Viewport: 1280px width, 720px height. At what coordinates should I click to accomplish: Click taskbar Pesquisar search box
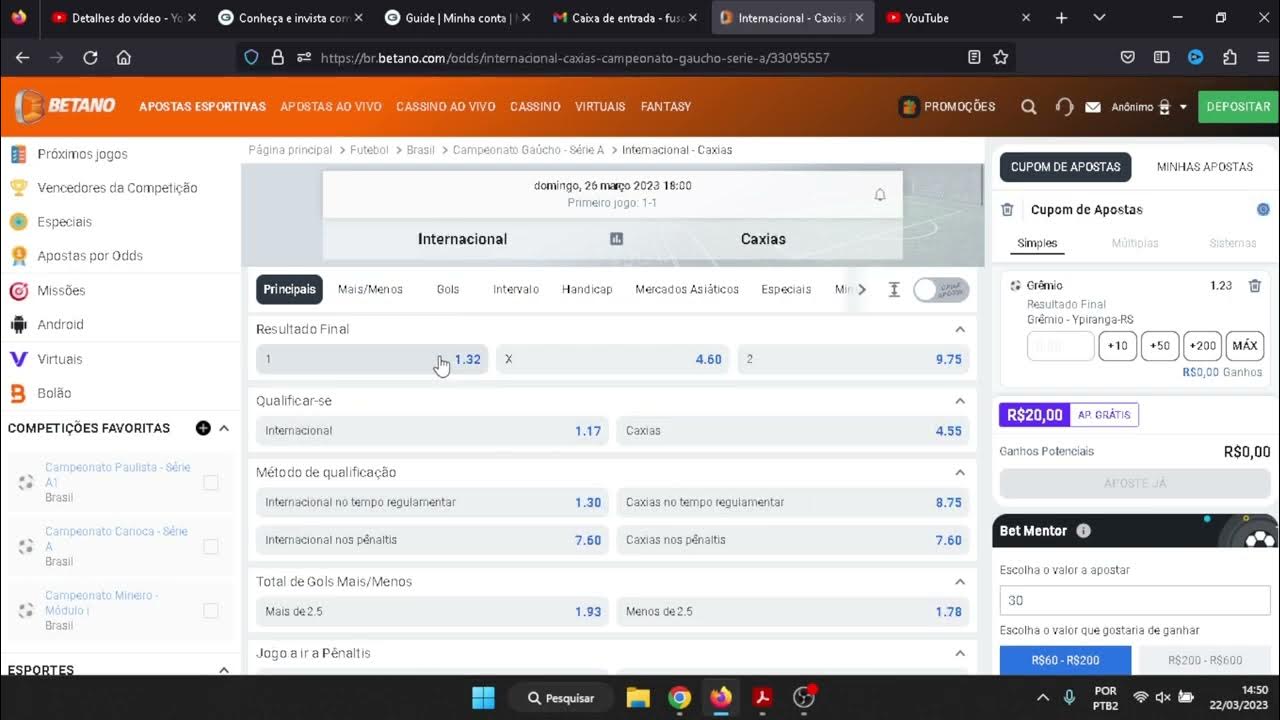[559, 698]
